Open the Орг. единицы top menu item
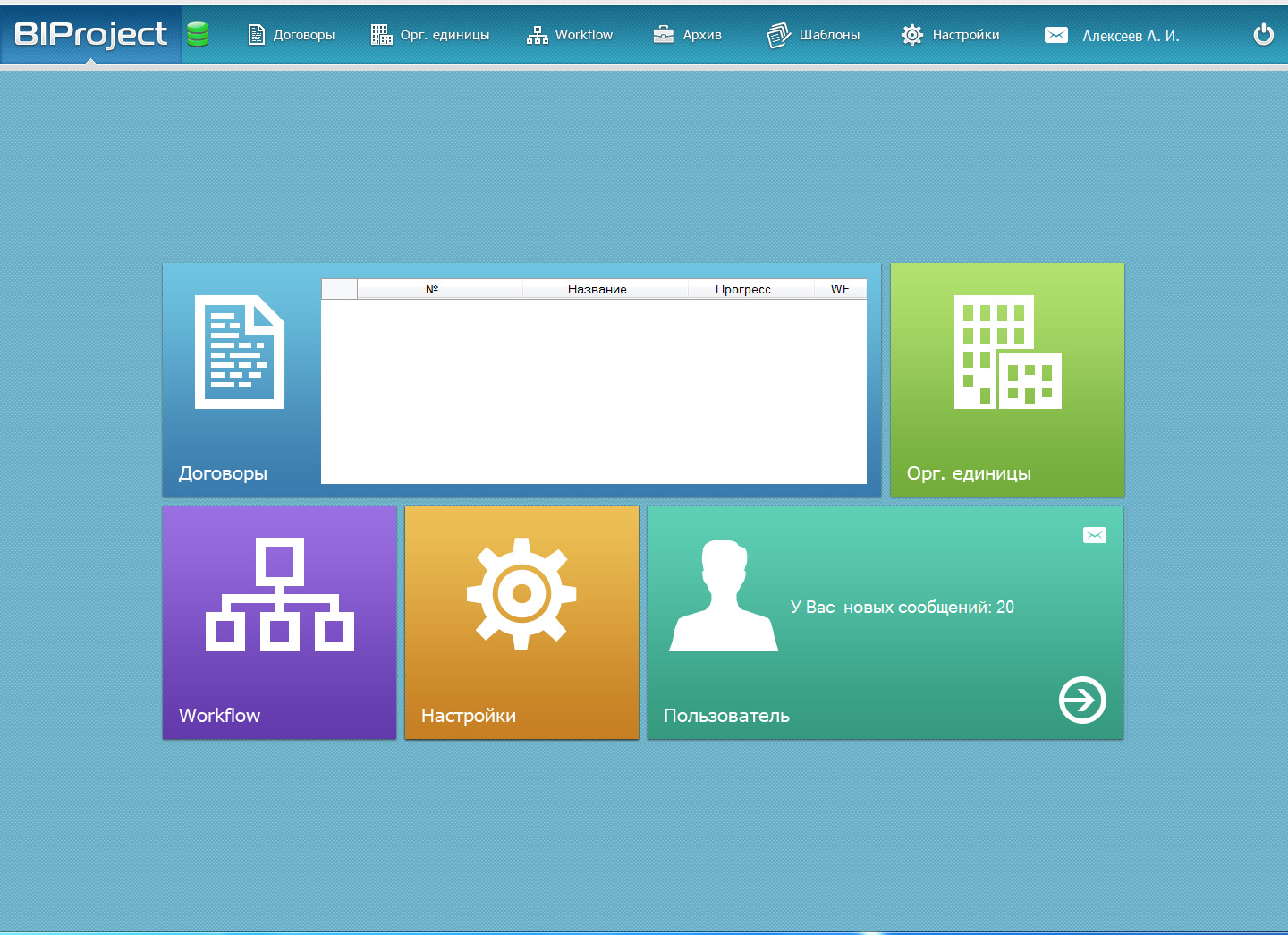This screenshot has width=1288, height=935. [x=431, y=35]
